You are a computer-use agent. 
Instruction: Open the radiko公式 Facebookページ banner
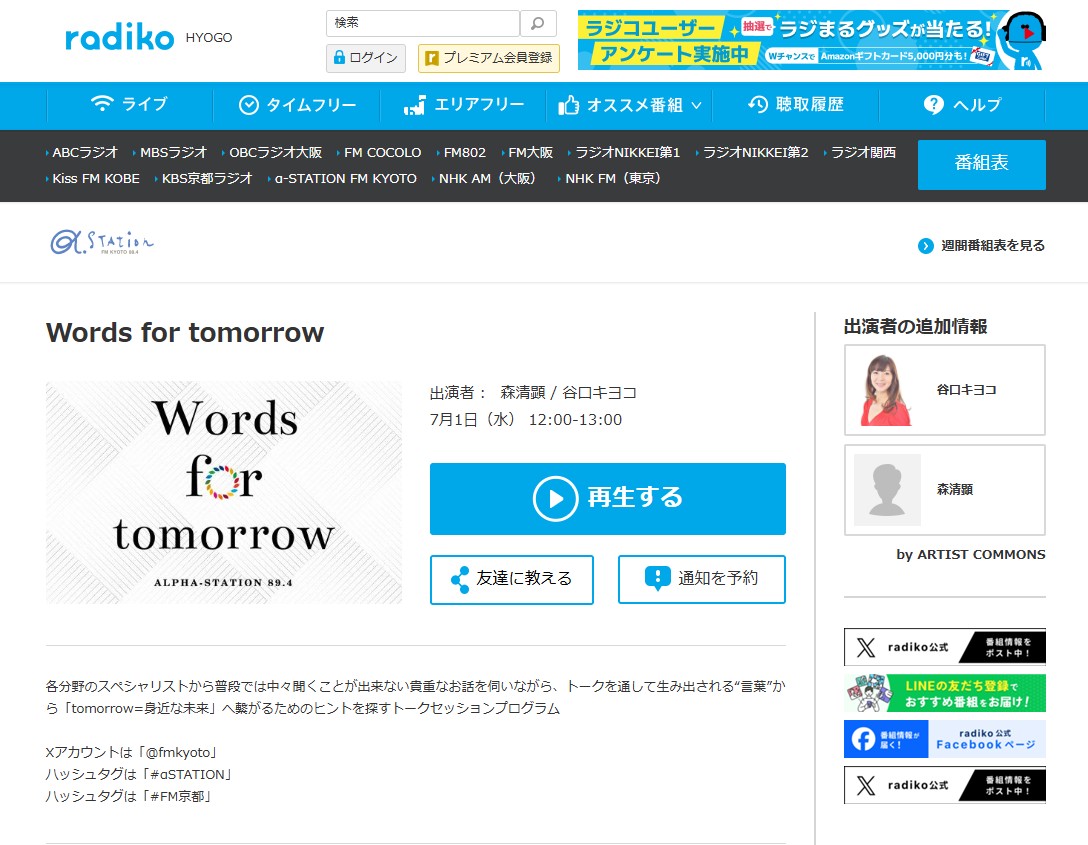click(944, 739)
